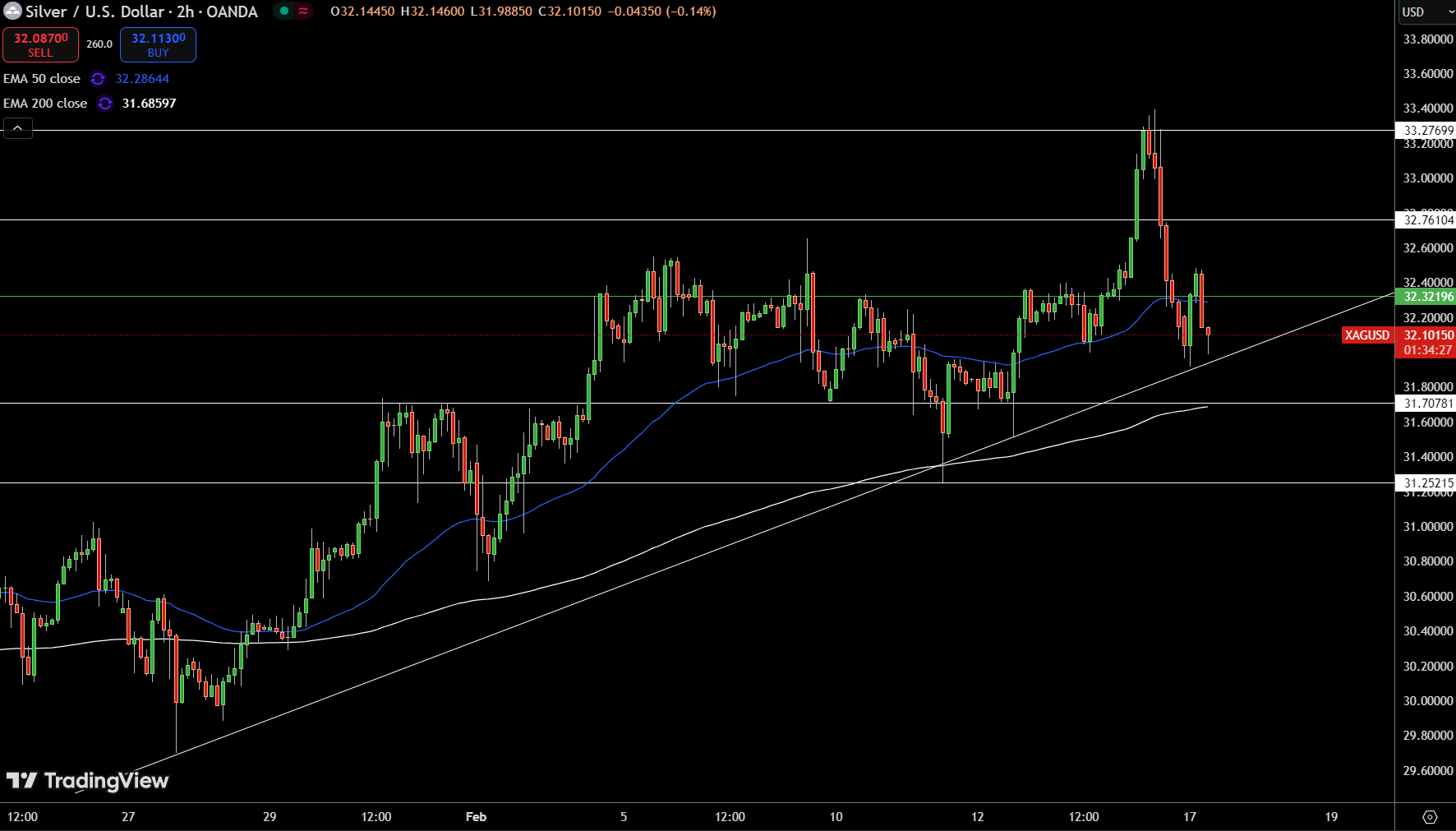This screenshot has height=831, width=1456.
Task: Click the EMA 50 value 32.28644
Action: (142, 79)
